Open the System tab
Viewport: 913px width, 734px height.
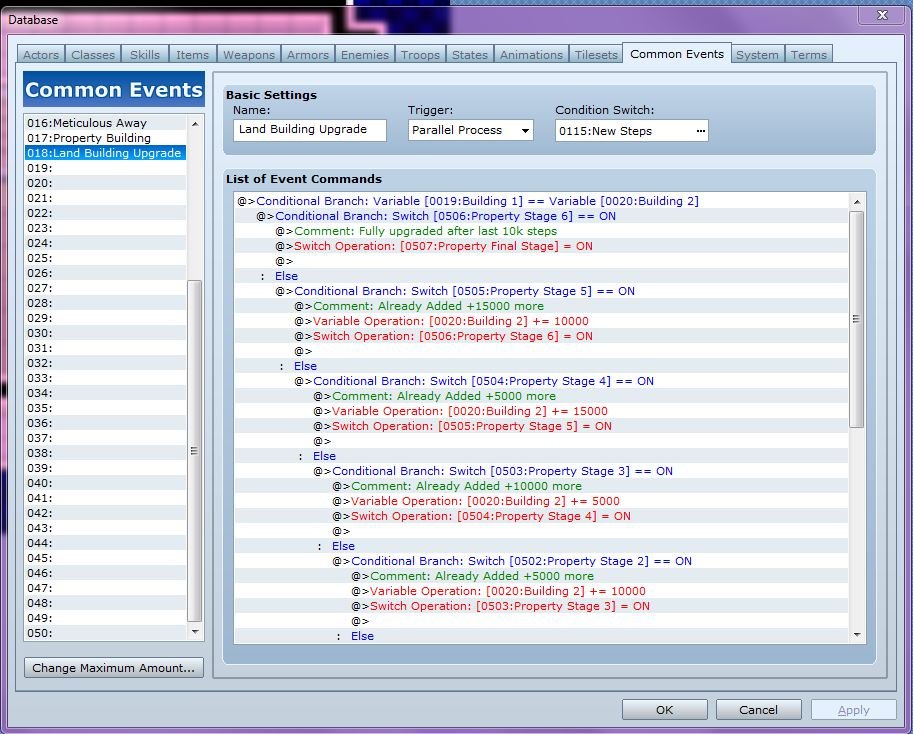point(757,55)
